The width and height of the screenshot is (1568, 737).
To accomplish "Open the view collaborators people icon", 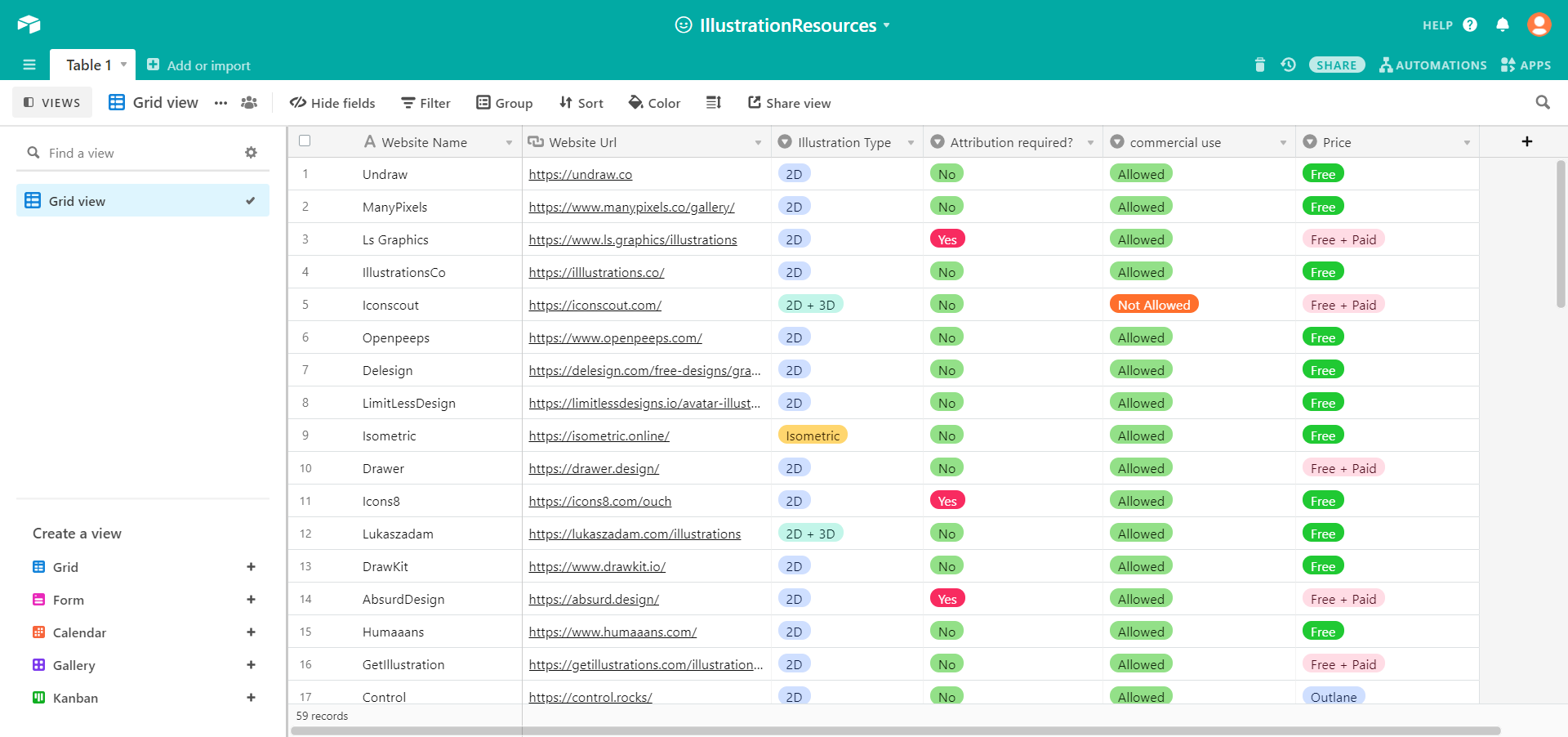I will (x=249, y=102).
